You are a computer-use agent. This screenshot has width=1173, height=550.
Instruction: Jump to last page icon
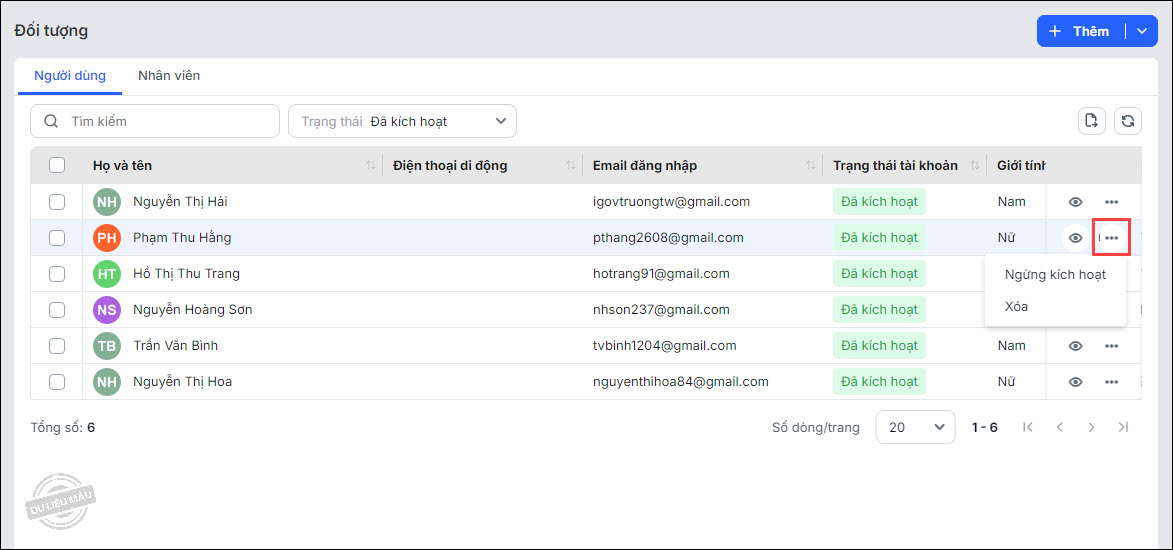1123,427
